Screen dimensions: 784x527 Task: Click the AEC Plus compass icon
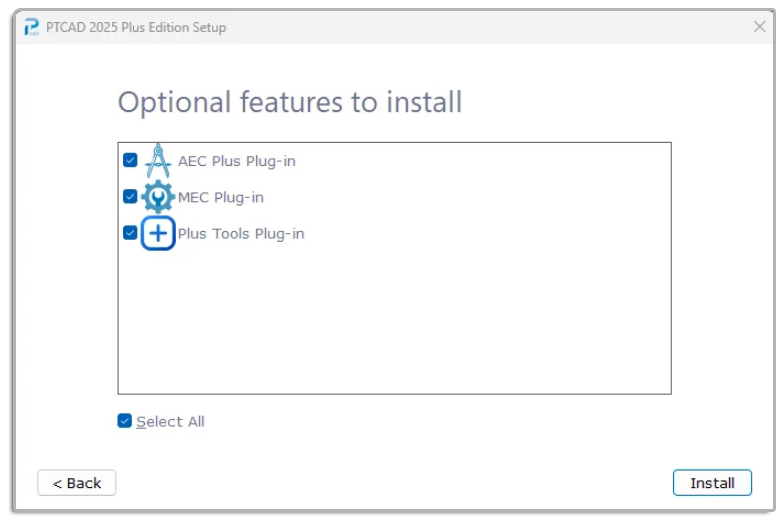click(x=158, y=160)
